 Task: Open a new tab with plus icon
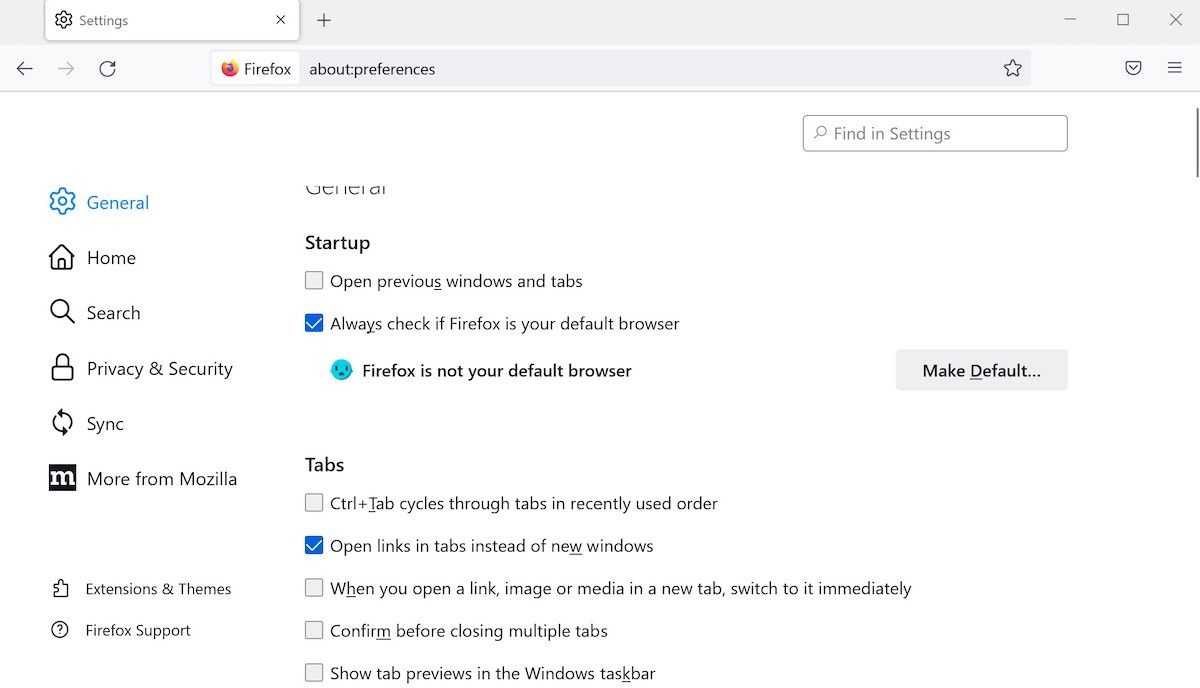tap(324, 20)
